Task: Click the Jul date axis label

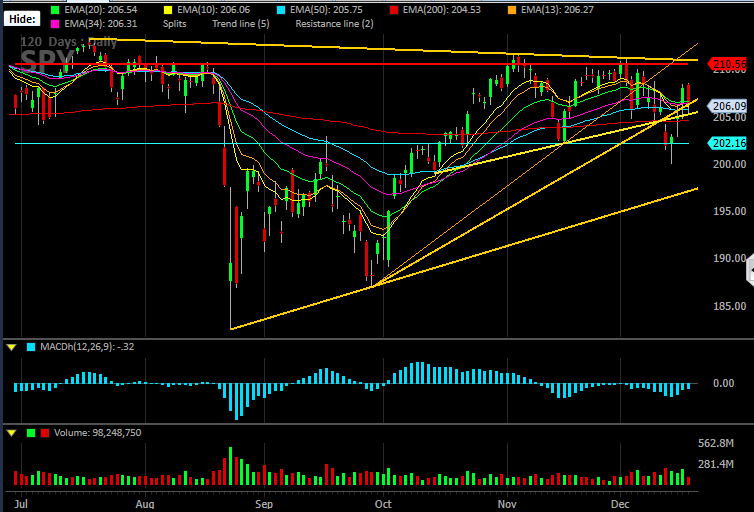Action: coord(21,504)
